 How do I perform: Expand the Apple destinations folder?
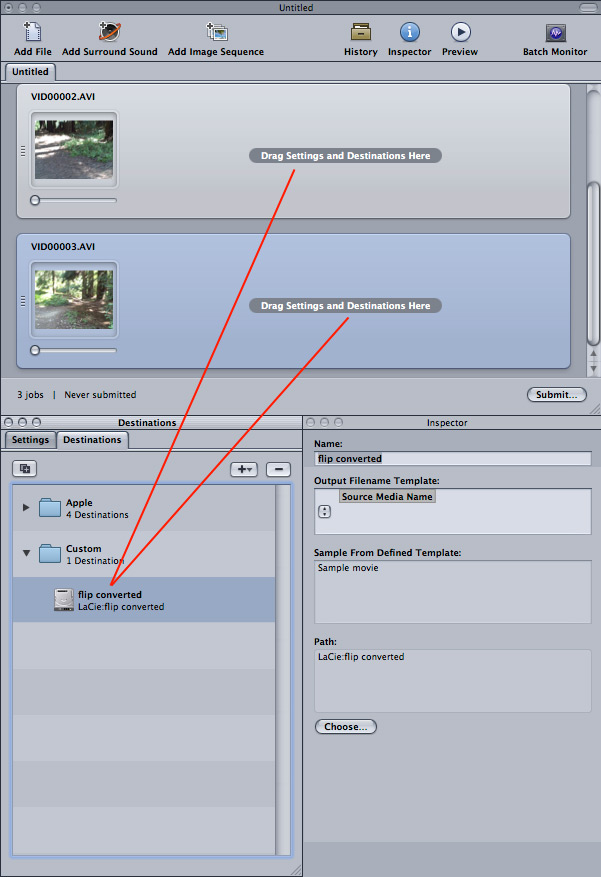pyautogui.click(x=26, y=508)
